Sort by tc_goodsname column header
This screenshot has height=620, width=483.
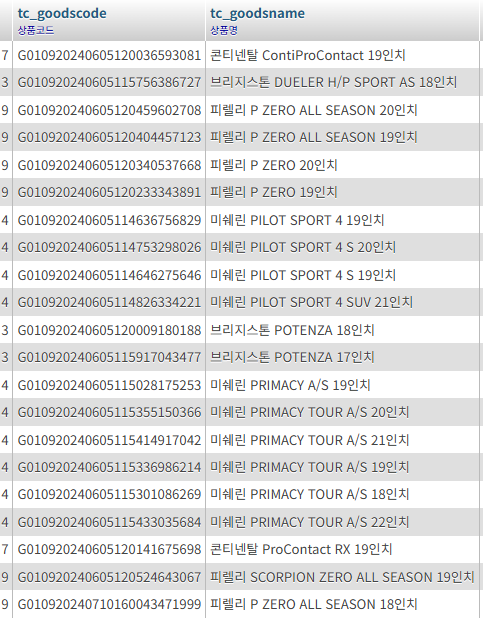point(257,13)
